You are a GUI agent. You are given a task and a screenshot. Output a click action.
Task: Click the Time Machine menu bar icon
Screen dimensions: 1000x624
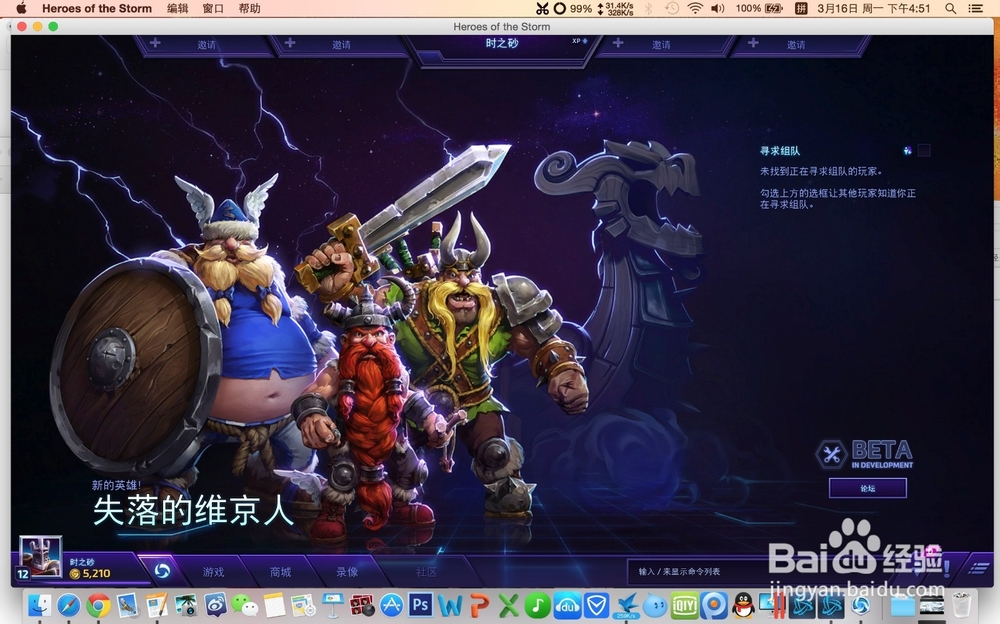click(x=672, y=8)
